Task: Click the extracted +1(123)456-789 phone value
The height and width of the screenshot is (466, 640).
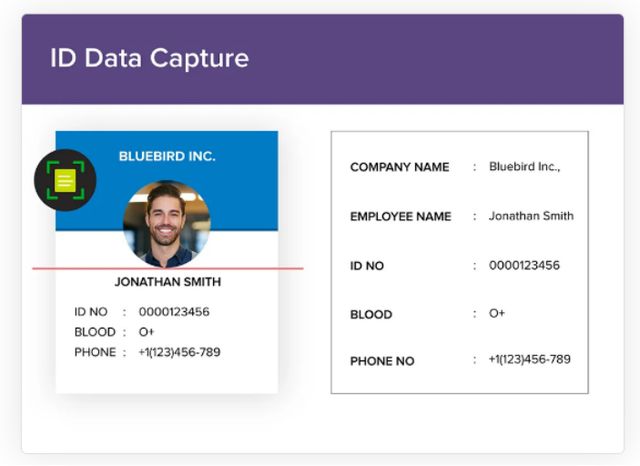Action: [x=530, y=359]
